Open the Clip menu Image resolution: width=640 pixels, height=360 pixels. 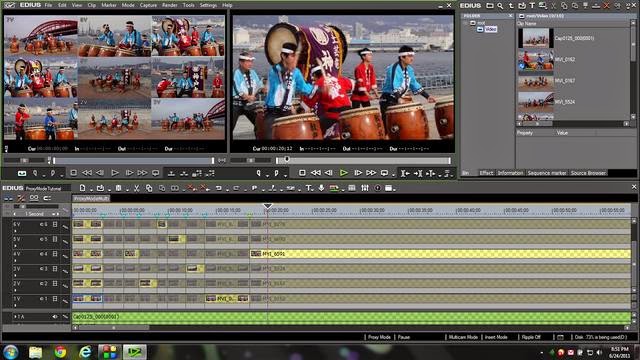coord(92,5)
